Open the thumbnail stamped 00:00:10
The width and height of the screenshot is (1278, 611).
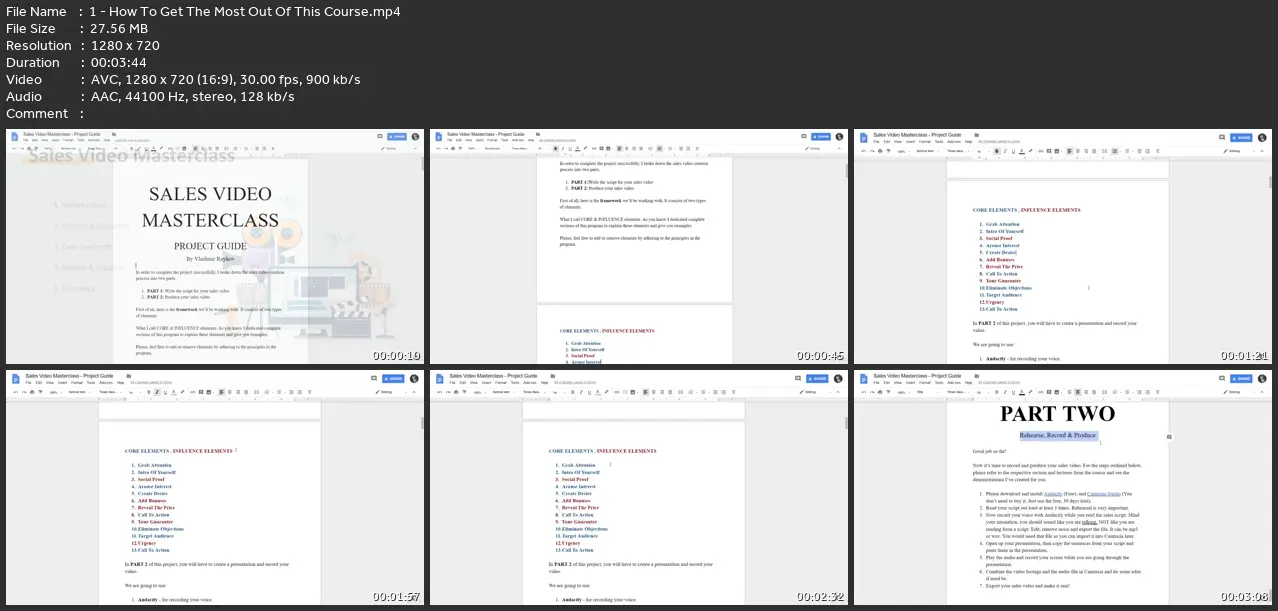214,246
